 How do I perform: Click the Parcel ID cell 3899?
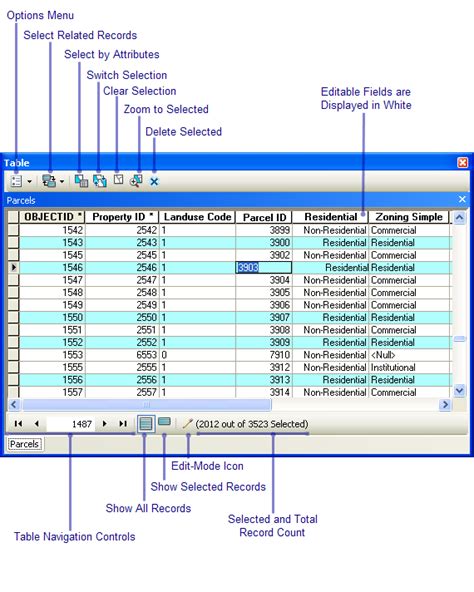(x=264, y=230)
